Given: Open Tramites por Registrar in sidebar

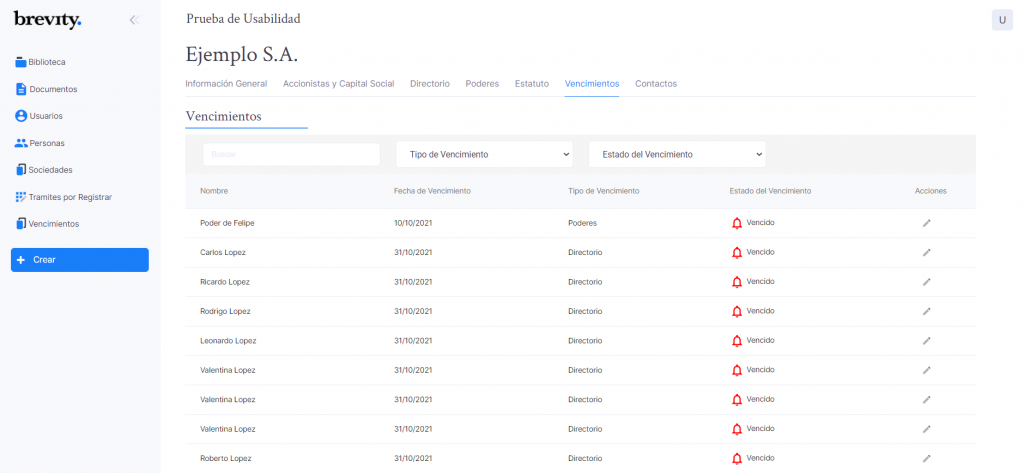Looking at the screenshot, I should pyautogui.click(x=63, y=197).
